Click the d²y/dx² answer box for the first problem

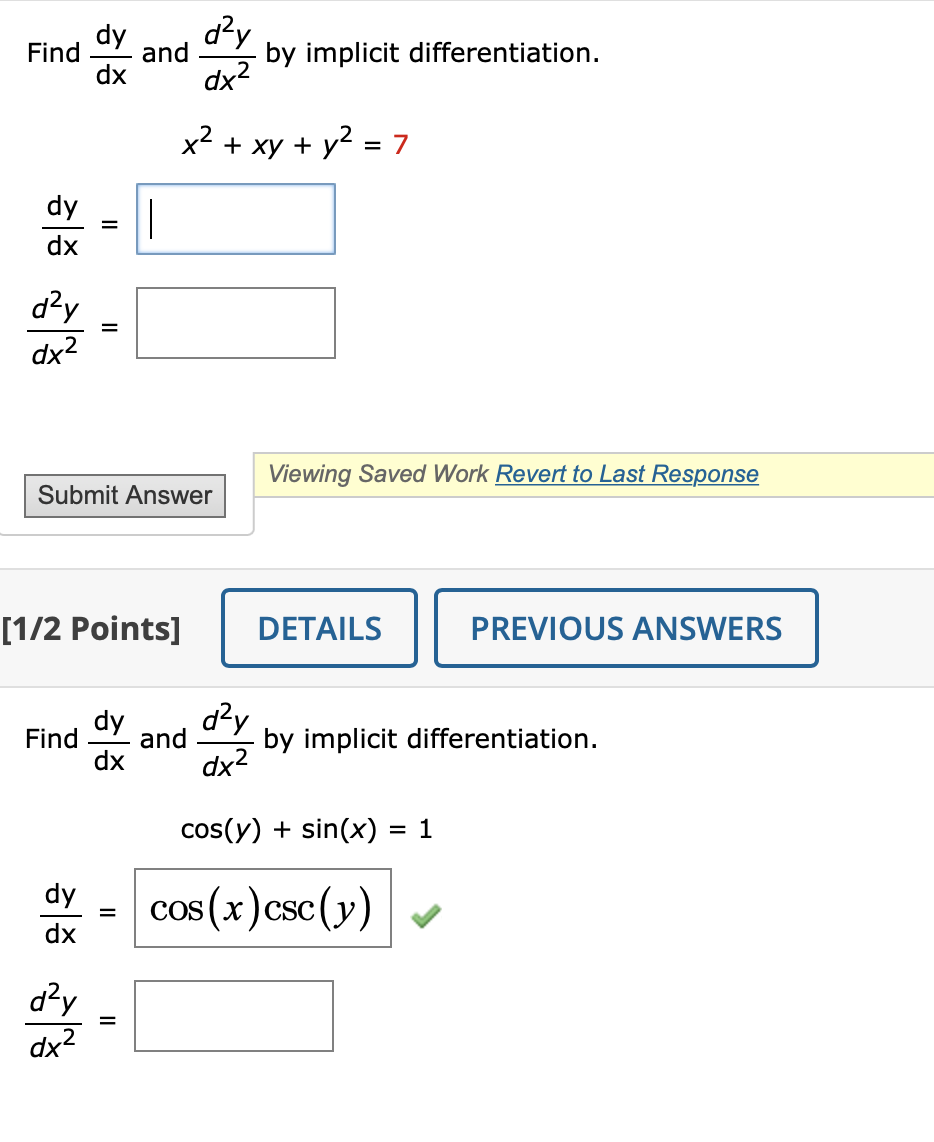(x=235, y=322)
